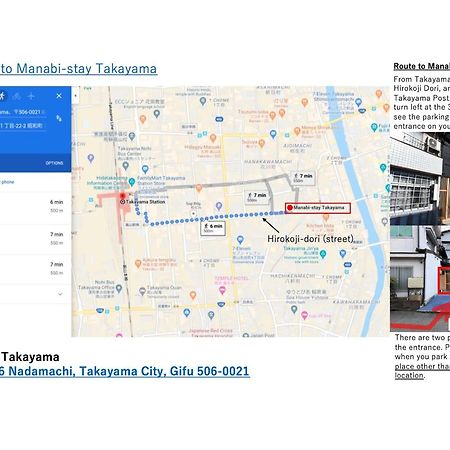Screen dimensions: 450x450
Task: Click the pink TEMPLE HOTEL pin
Action: click(222, 291)
